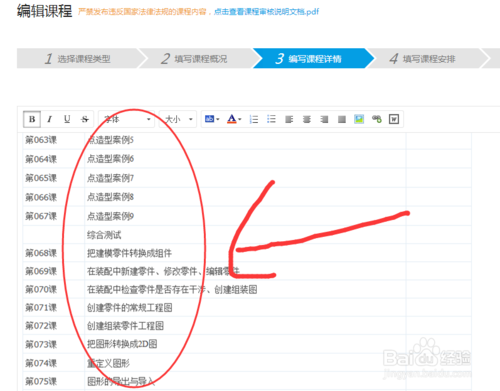500x391 pixels.
Task: Open the 字体 font family dropdown
Action: [127, 119]
